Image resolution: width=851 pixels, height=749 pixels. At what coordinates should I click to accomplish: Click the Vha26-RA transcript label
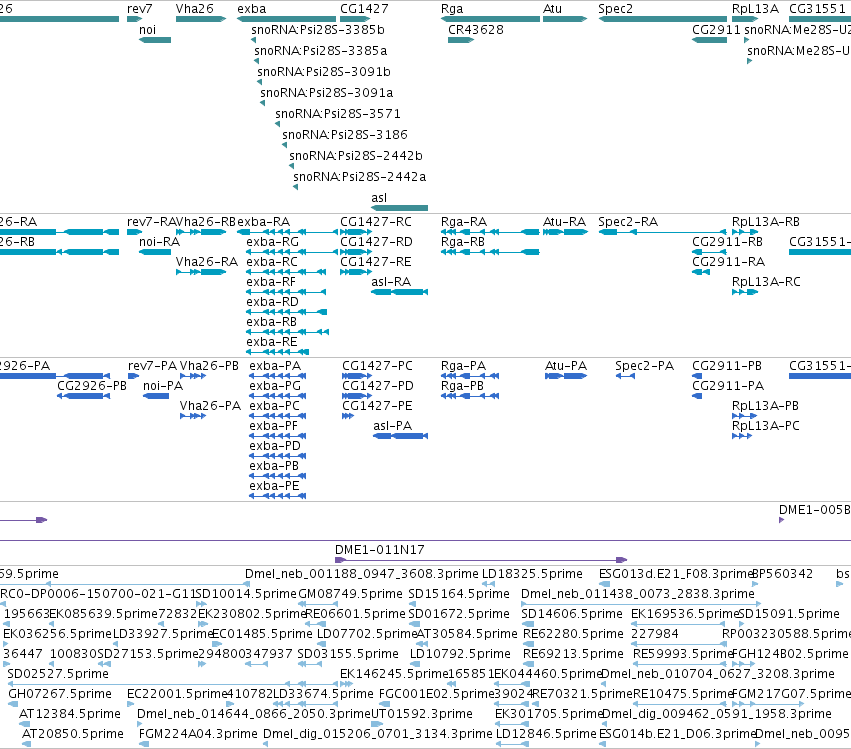point(207,262)
